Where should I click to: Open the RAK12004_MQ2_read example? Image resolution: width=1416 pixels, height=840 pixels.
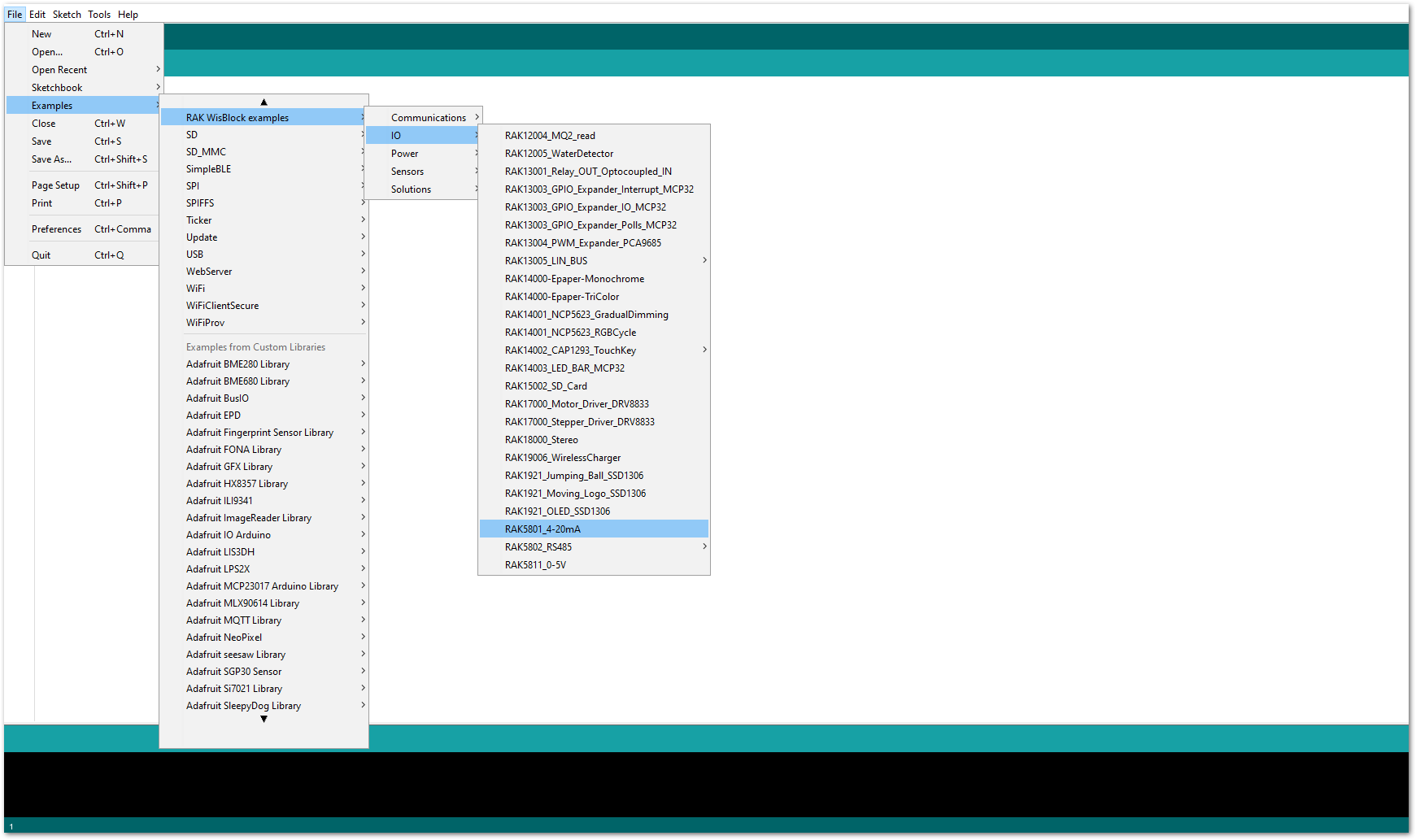[x=594, y=136]
